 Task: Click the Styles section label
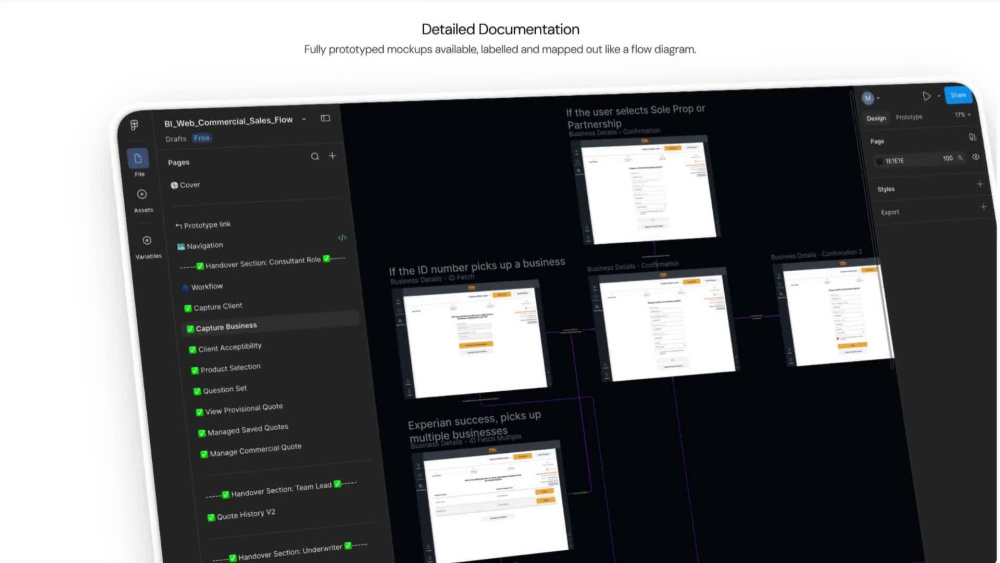point(886,189)
